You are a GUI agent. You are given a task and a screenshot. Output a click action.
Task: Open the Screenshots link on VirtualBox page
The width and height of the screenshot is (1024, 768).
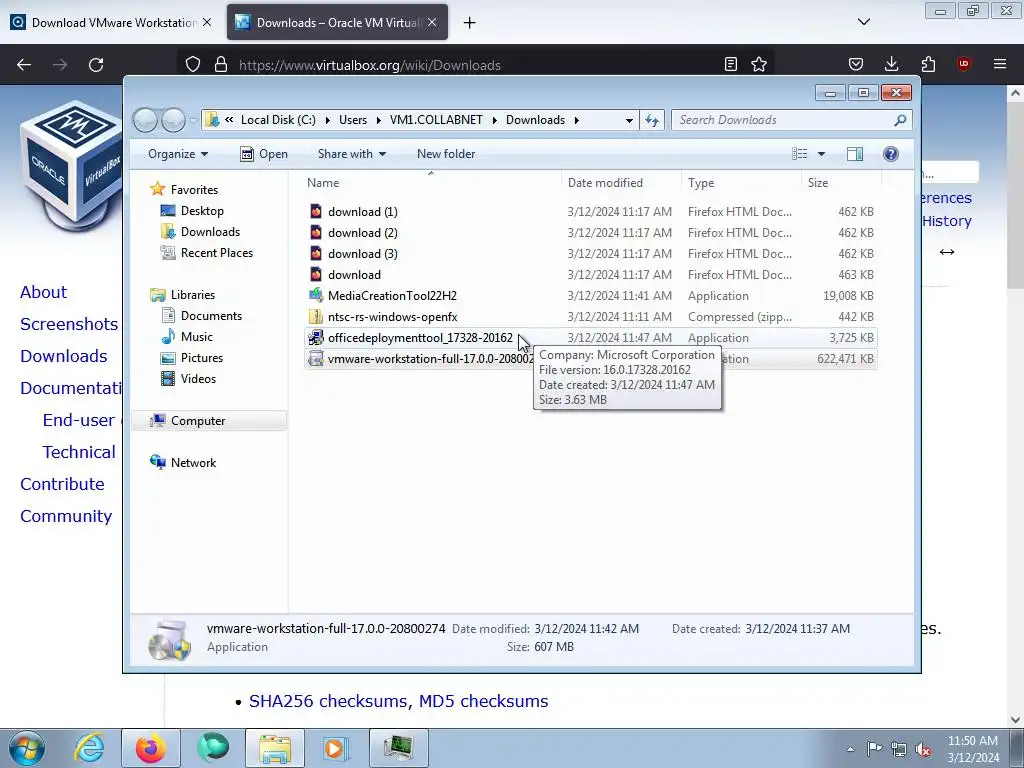tap(69, 324)
